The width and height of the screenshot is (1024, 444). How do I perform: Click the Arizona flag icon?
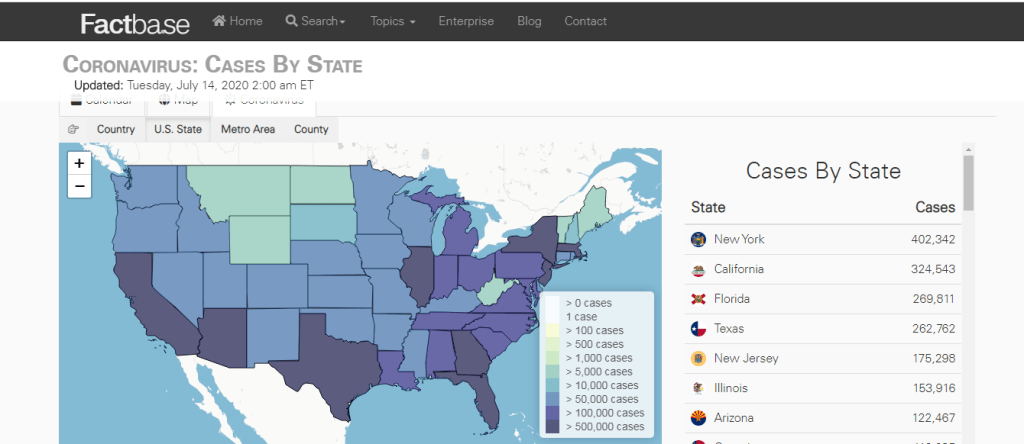point(698,417)
